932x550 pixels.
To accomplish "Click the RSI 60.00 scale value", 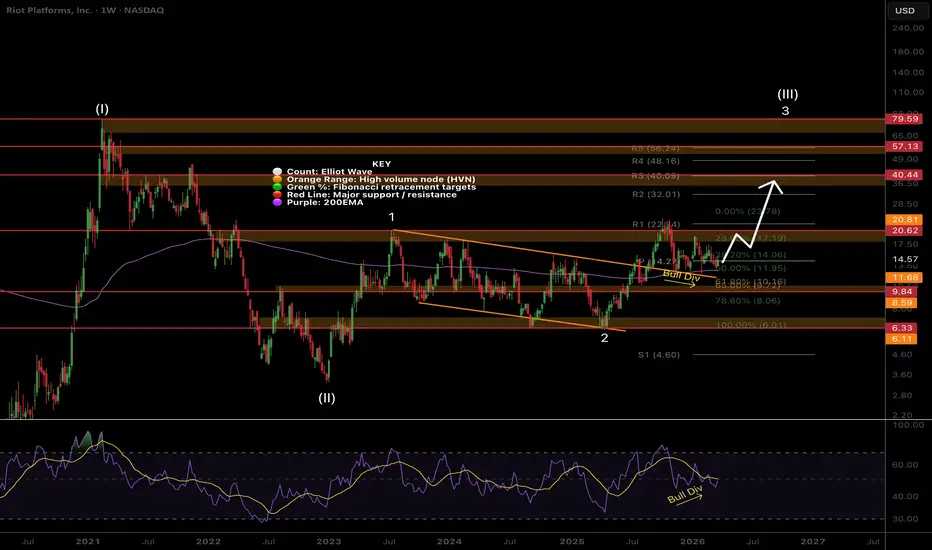I will (905, 465).
